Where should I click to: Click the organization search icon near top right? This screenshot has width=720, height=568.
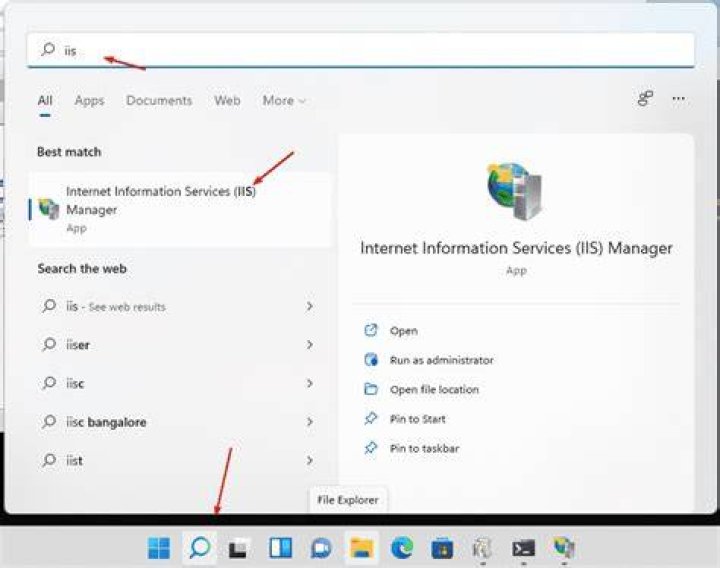coord(645,98)
